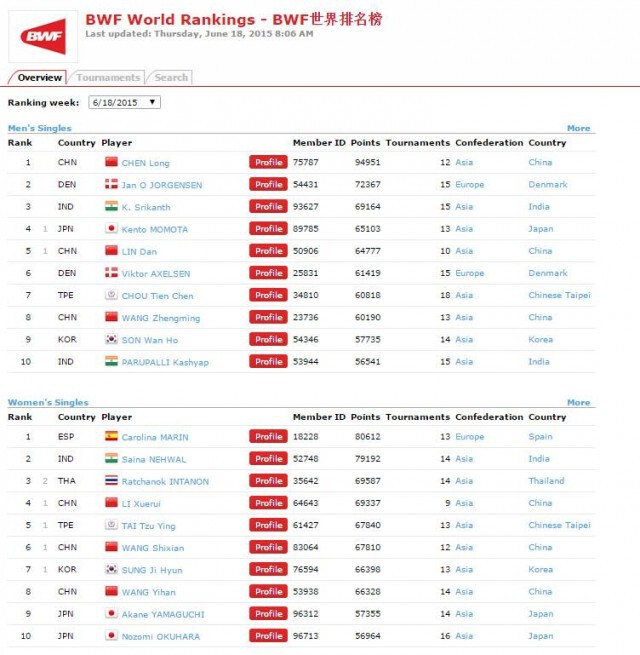Click Japan flag next to Kento MOMOTA
Viewport: 640px width, 655px height.
[x=111, y=228]
